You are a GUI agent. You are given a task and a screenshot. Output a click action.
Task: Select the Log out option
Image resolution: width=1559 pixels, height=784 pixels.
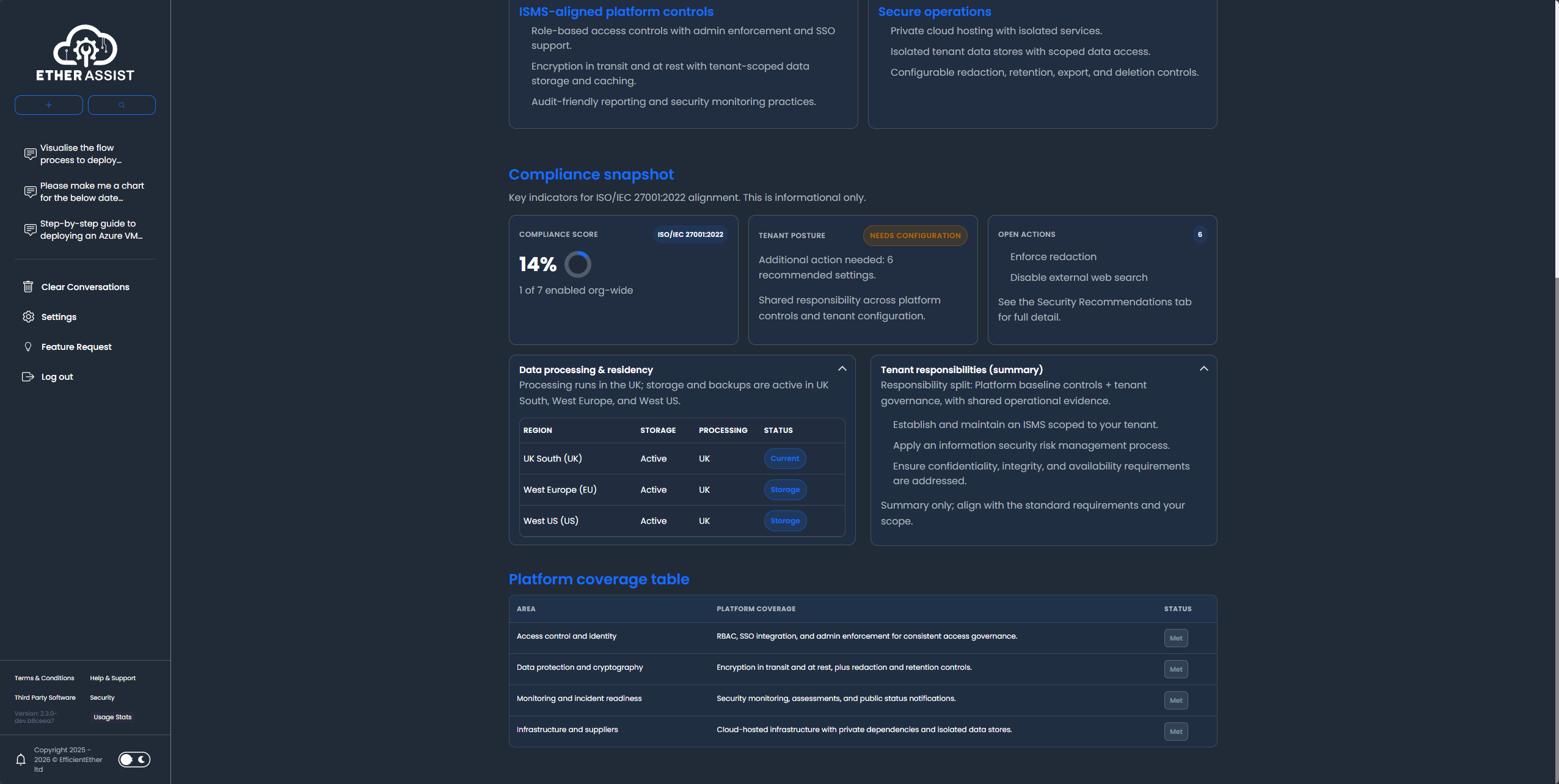coord(57,377)
